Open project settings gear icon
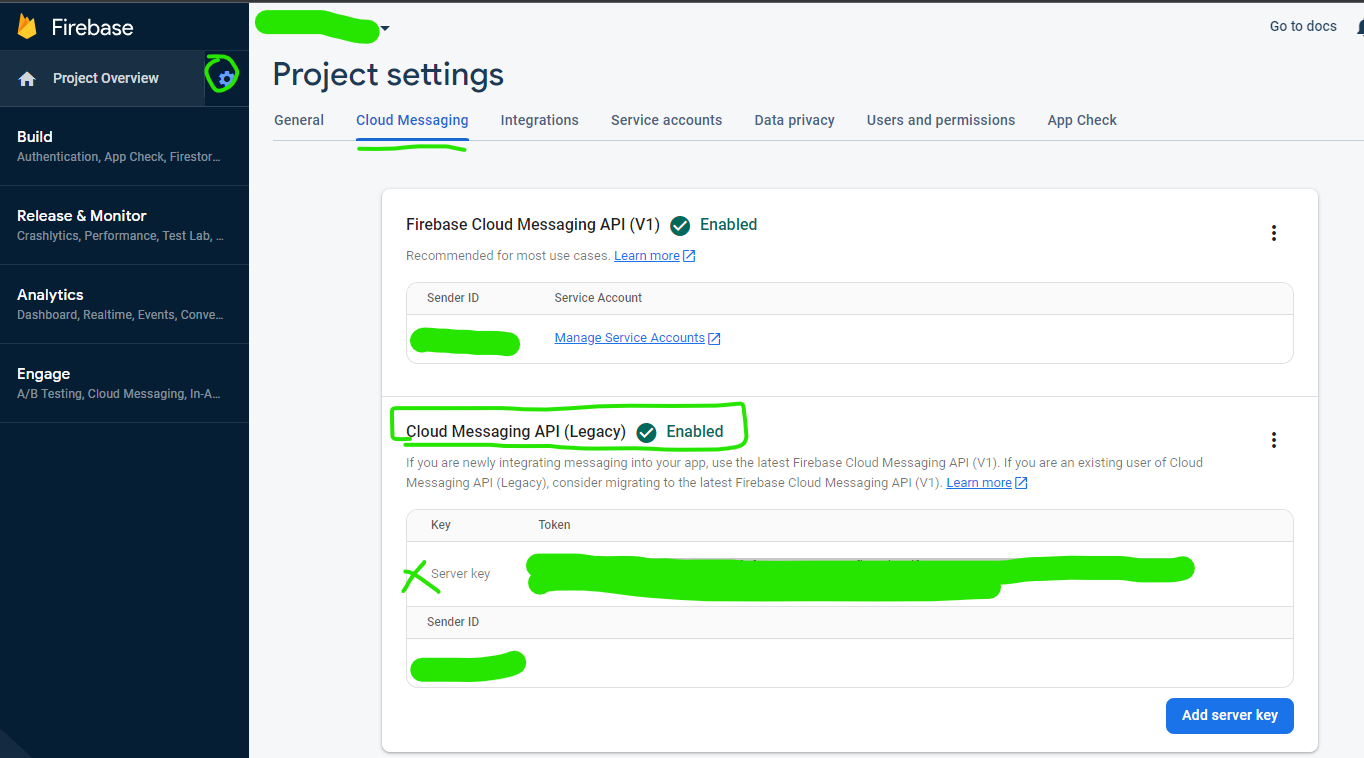 pos(226,77)
